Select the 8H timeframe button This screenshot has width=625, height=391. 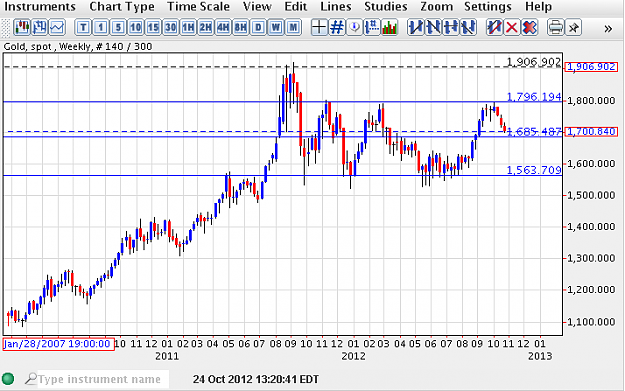point(241,28)
